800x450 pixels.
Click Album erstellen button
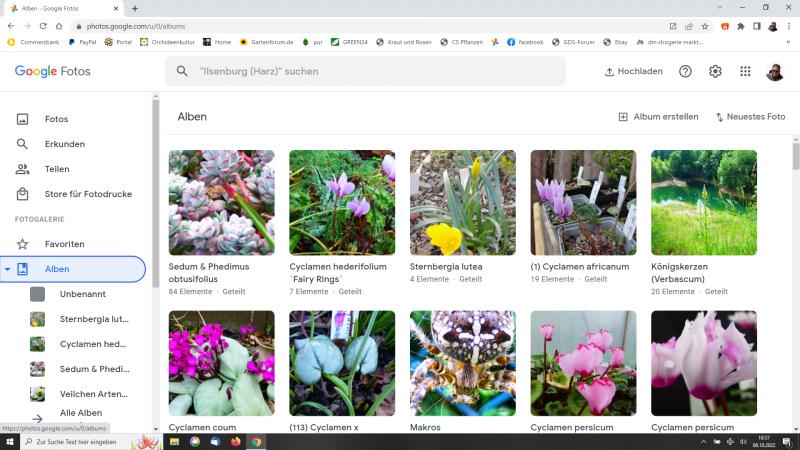(x=658, y=117)
